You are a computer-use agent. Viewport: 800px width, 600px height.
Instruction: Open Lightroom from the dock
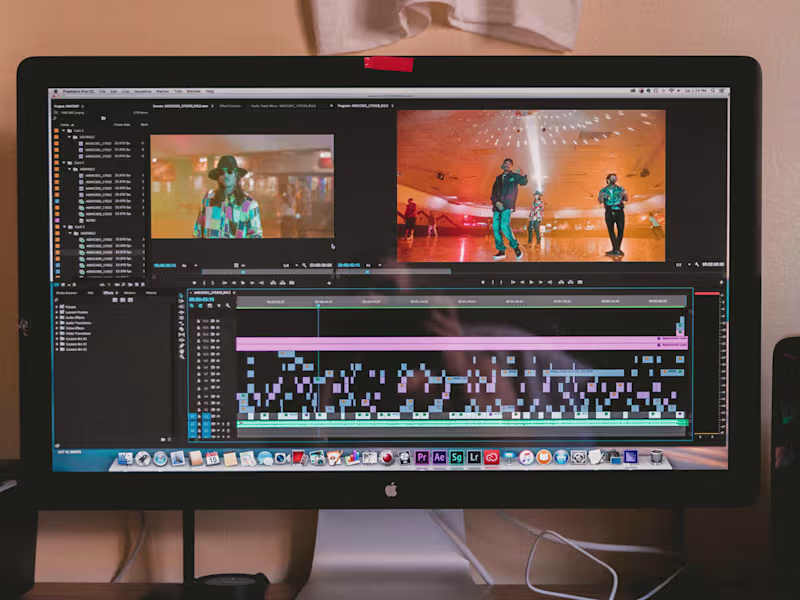click(474, 457)
